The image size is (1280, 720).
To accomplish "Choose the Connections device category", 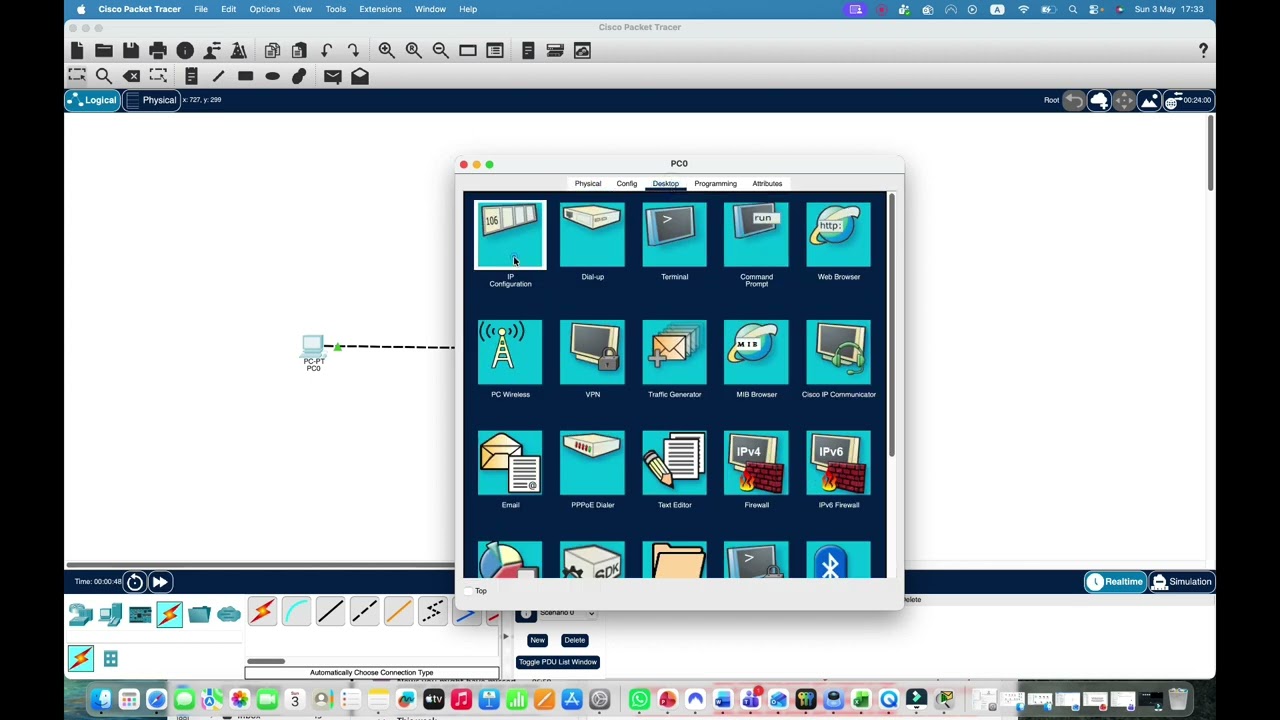I will pyautogui.click(x=169, y=614).
